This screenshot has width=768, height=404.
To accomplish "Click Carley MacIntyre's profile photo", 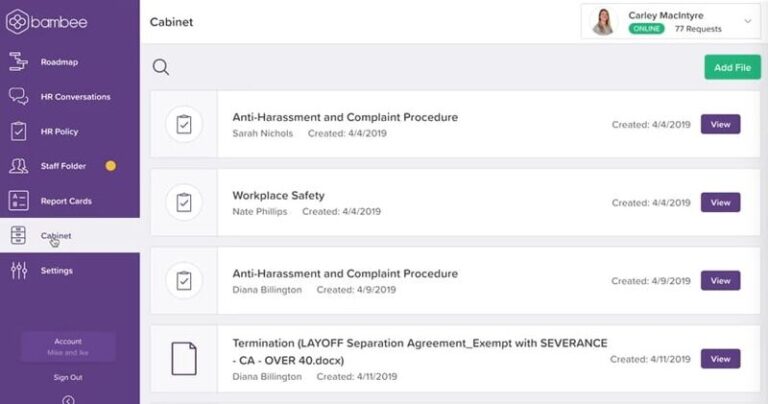I will click(603, 21).
